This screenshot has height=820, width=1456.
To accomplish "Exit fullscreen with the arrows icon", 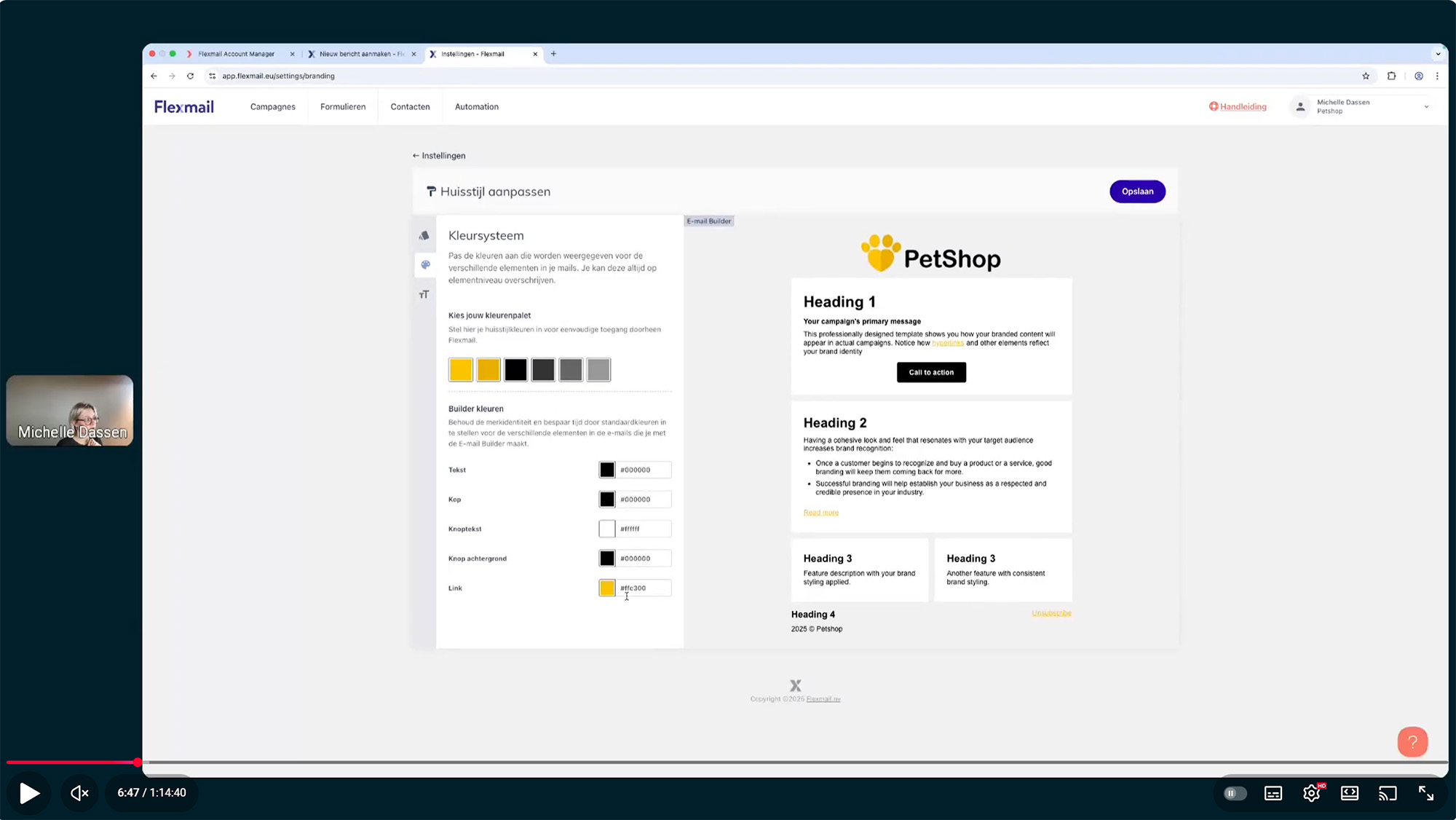I will tap(1425, 793).
